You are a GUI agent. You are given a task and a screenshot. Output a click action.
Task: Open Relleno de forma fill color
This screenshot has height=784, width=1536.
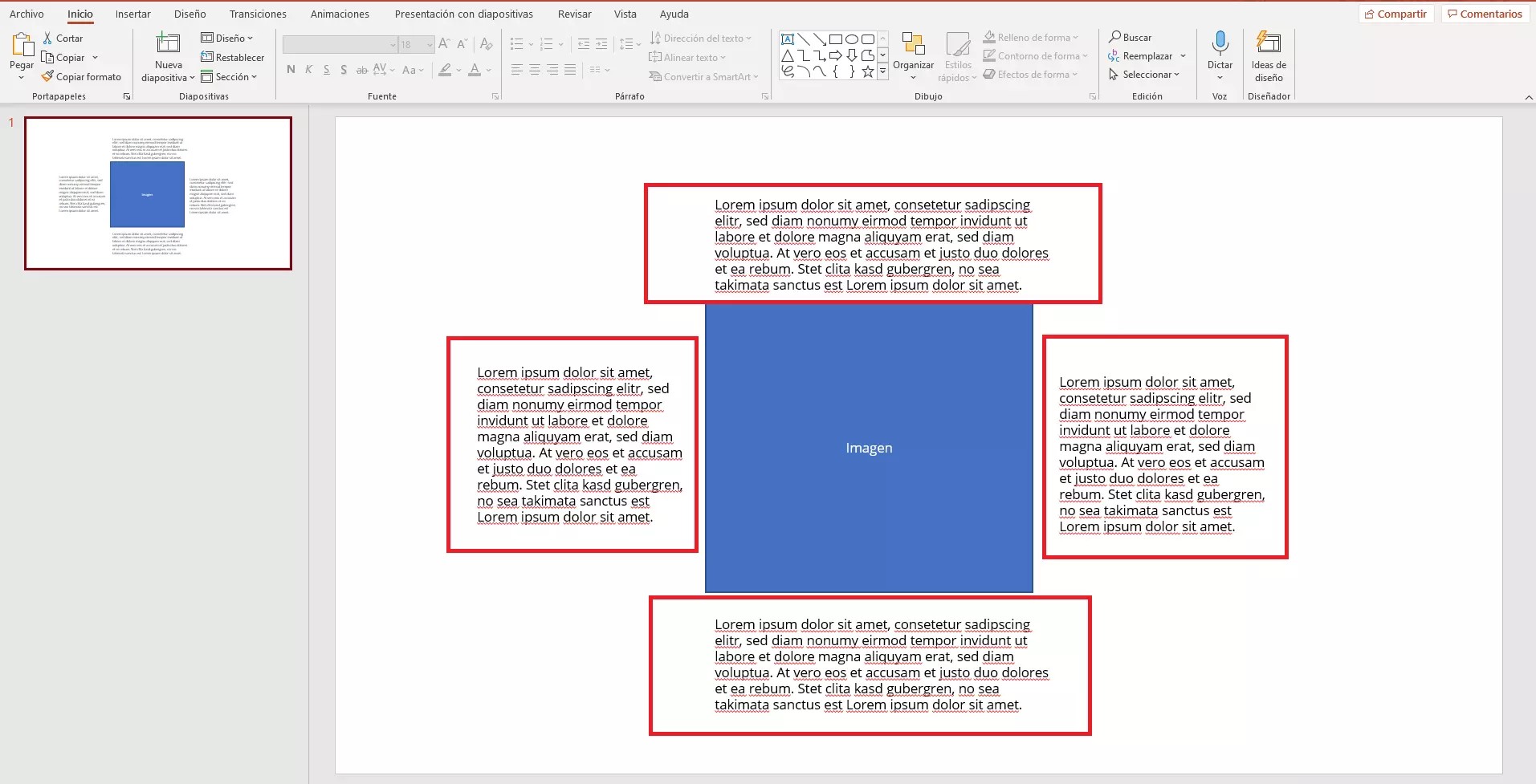tap(1031, 37)
